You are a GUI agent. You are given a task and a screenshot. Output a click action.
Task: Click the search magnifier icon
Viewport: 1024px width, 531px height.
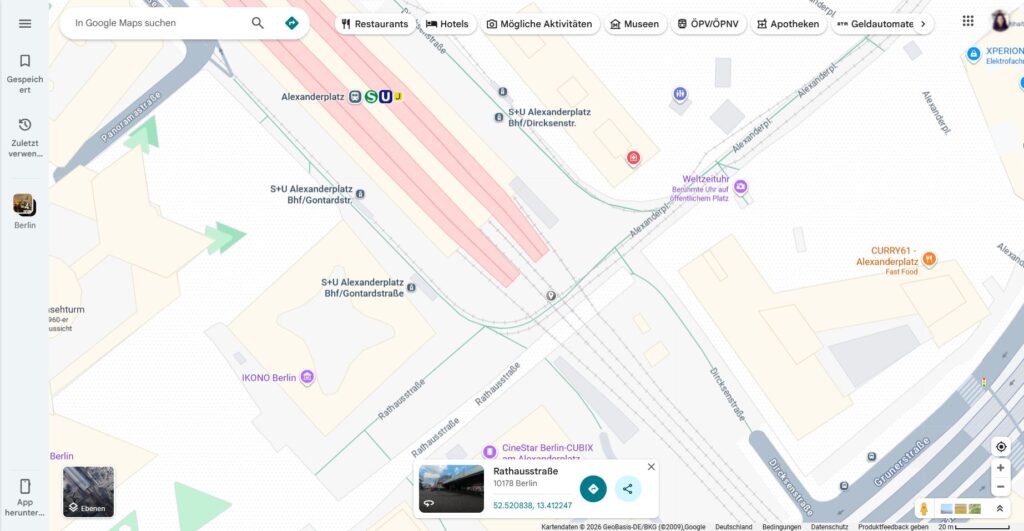[x=258, y=23]
